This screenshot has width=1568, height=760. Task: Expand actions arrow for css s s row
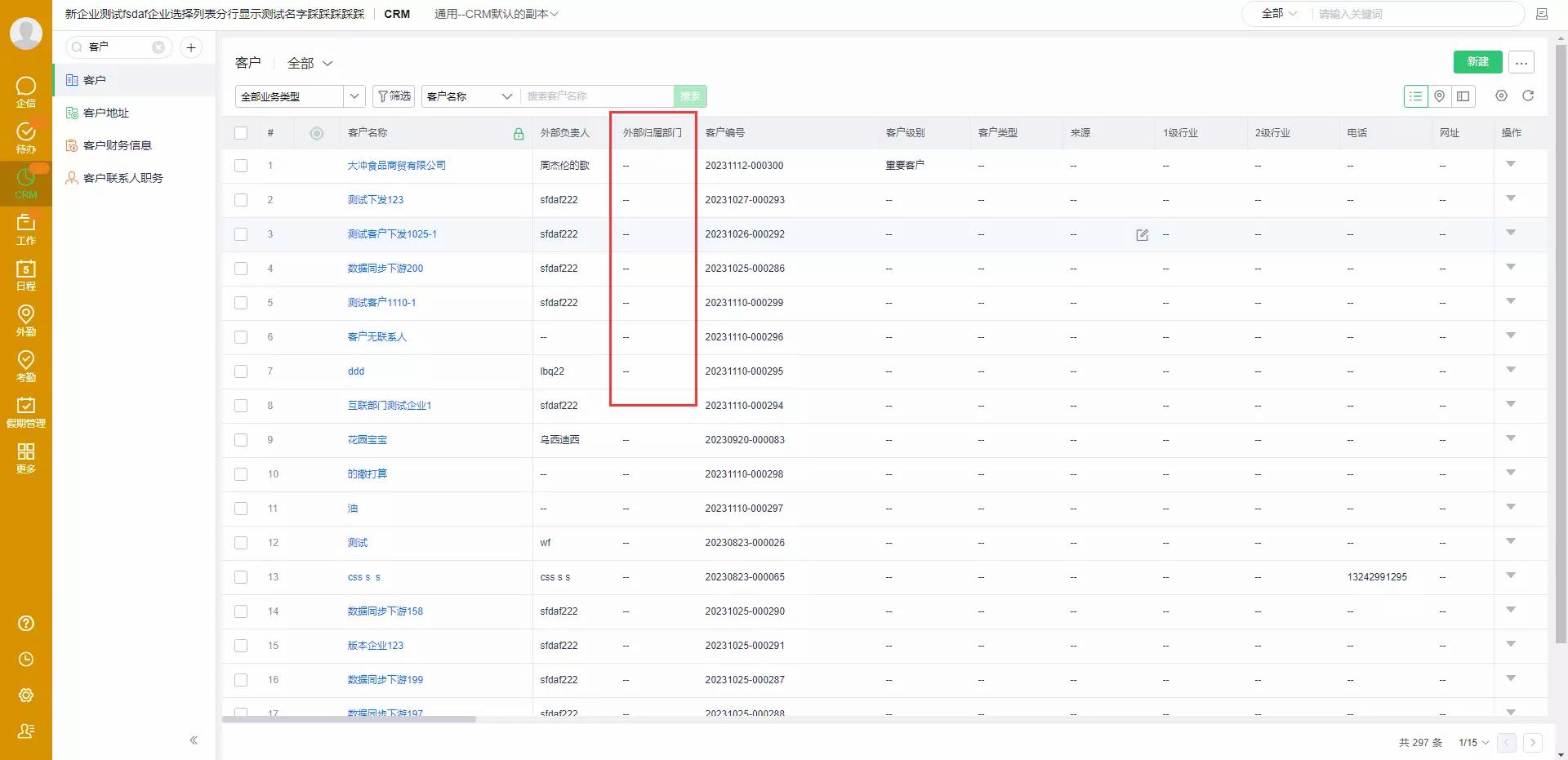(1511, 576)
